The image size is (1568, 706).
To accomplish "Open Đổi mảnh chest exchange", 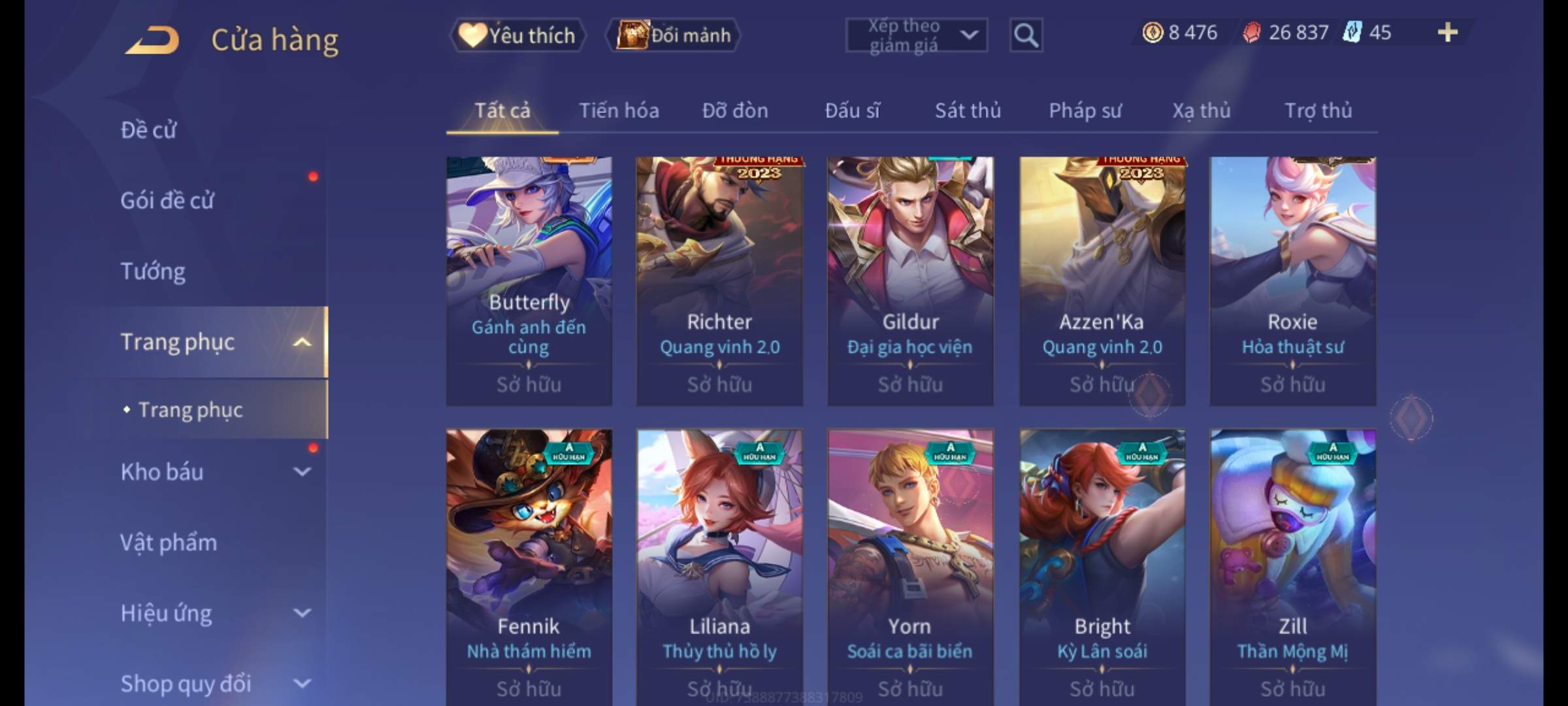I will tap(674, 35).
